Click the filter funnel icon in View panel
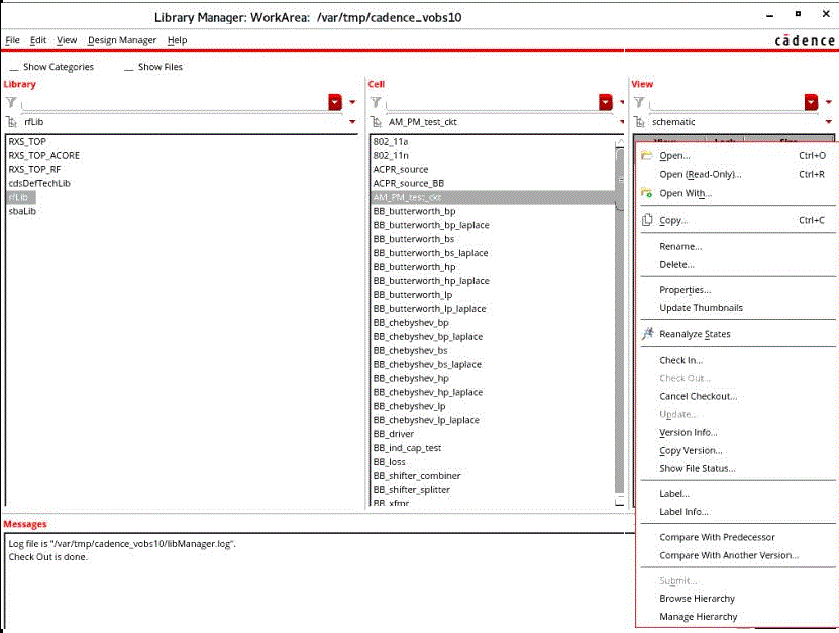This screenshot has height=633, width=839. (641, 102)
